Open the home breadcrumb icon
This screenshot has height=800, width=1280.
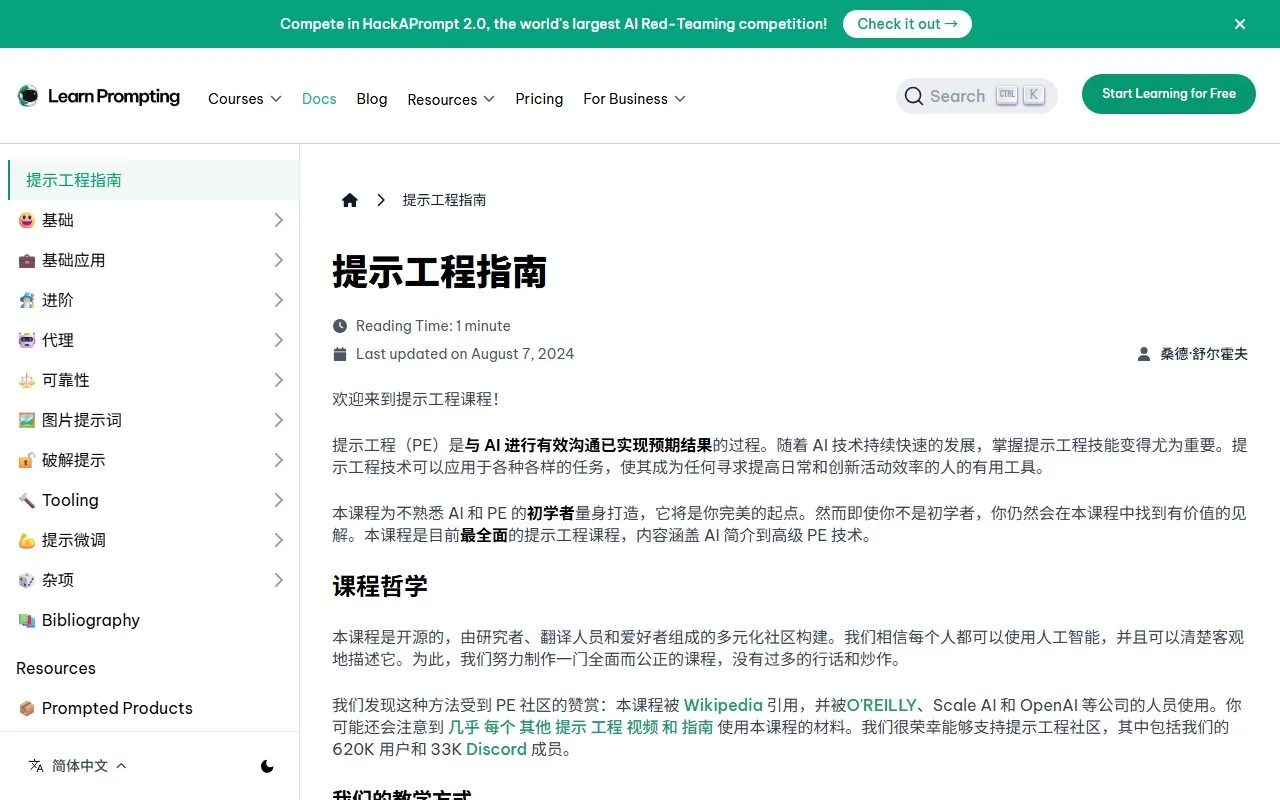click(x=349, y=200)
